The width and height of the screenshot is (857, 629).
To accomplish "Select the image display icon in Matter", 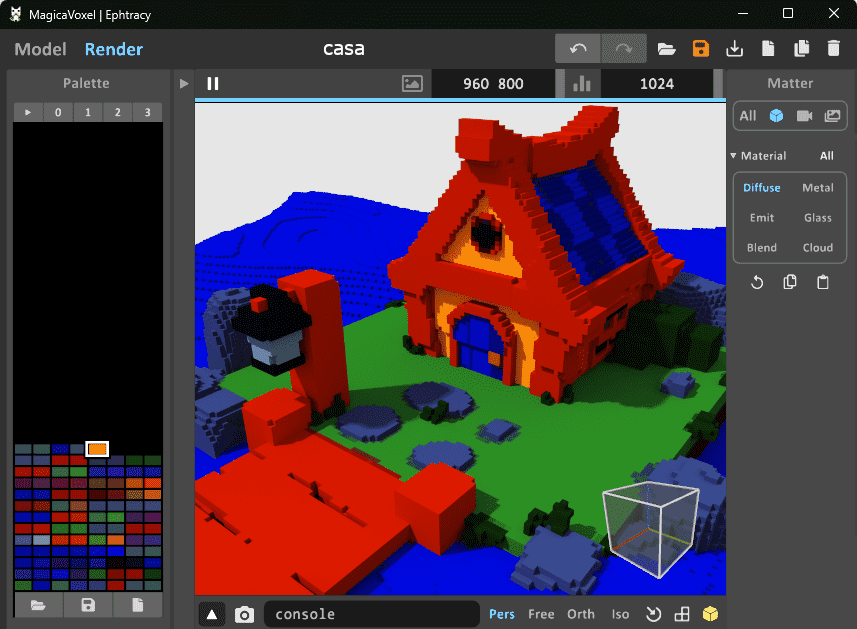I will pyautogui.click(x=832, y=116).
